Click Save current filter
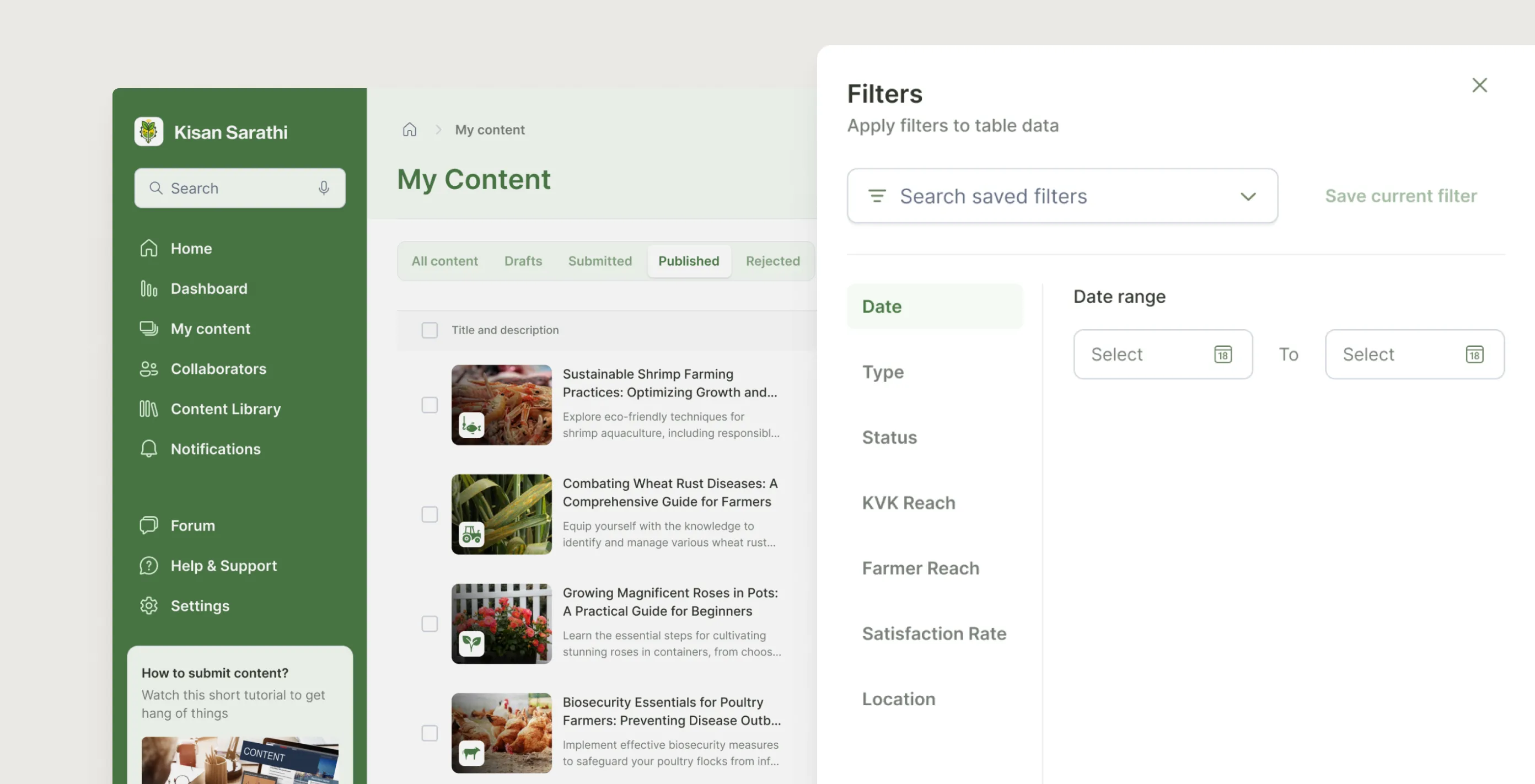Screen dimensions: 1535x784 click(1400, 196)
